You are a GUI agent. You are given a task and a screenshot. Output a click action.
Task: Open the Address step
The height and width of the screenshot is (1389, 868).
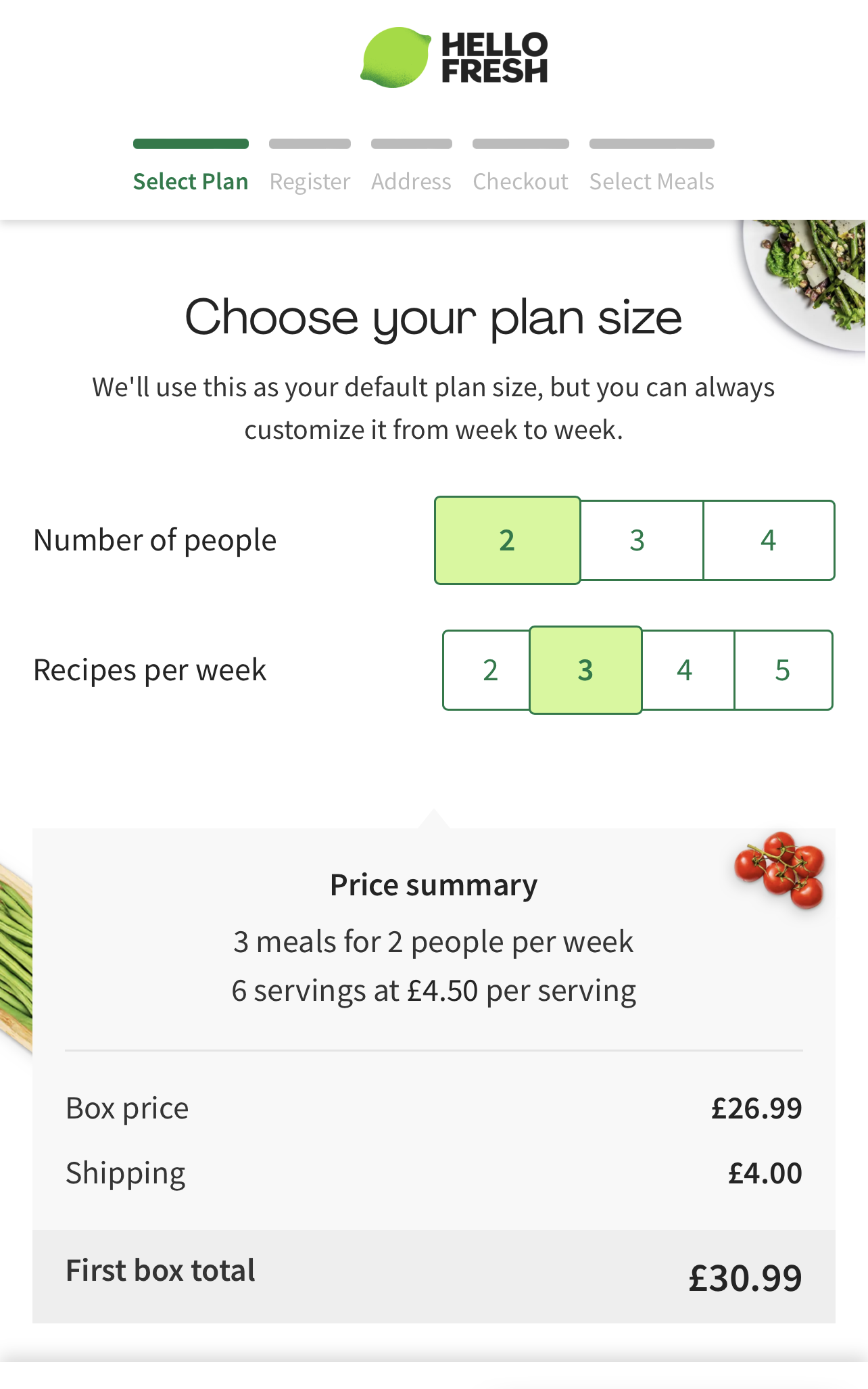pos(411,181)
